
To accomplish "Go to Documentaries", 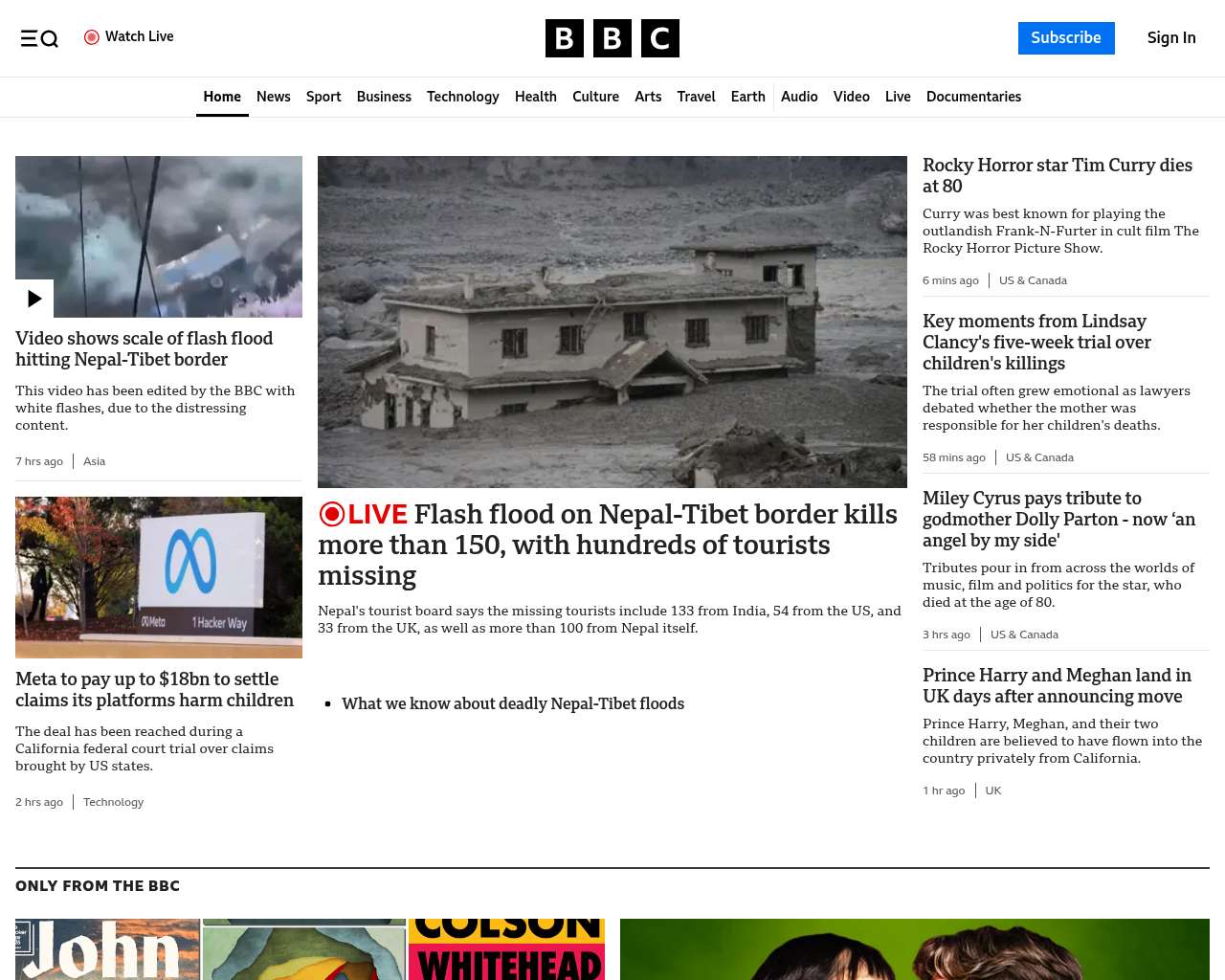I will [x=973, y=97].
